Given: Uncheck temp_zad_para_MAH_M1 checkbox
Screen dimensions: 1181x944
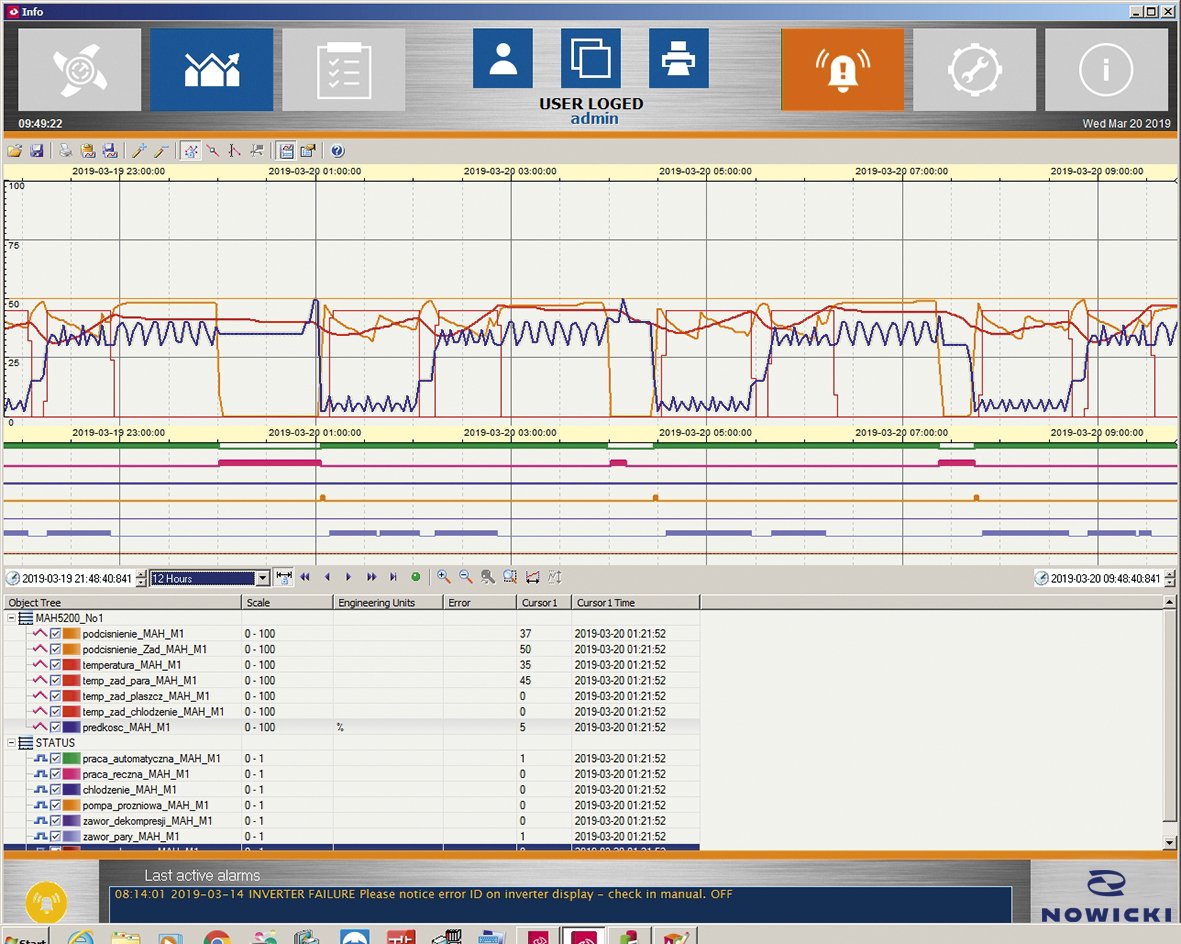Looking at the screenshot, I should pyautogui.click(x=56, y=680).
